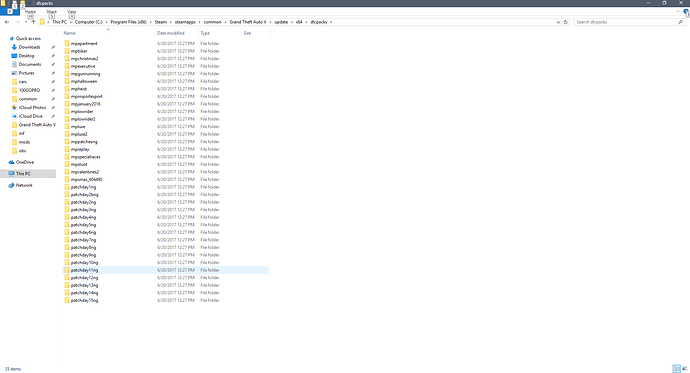Select the patchday15ng folder icon
This screenshot has width=690, height=373.
click(x=67, y=300)
